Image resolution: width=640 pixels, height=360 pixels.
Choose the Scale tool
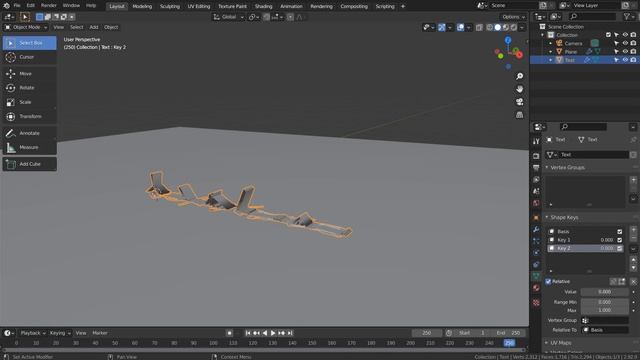point(29,102)
